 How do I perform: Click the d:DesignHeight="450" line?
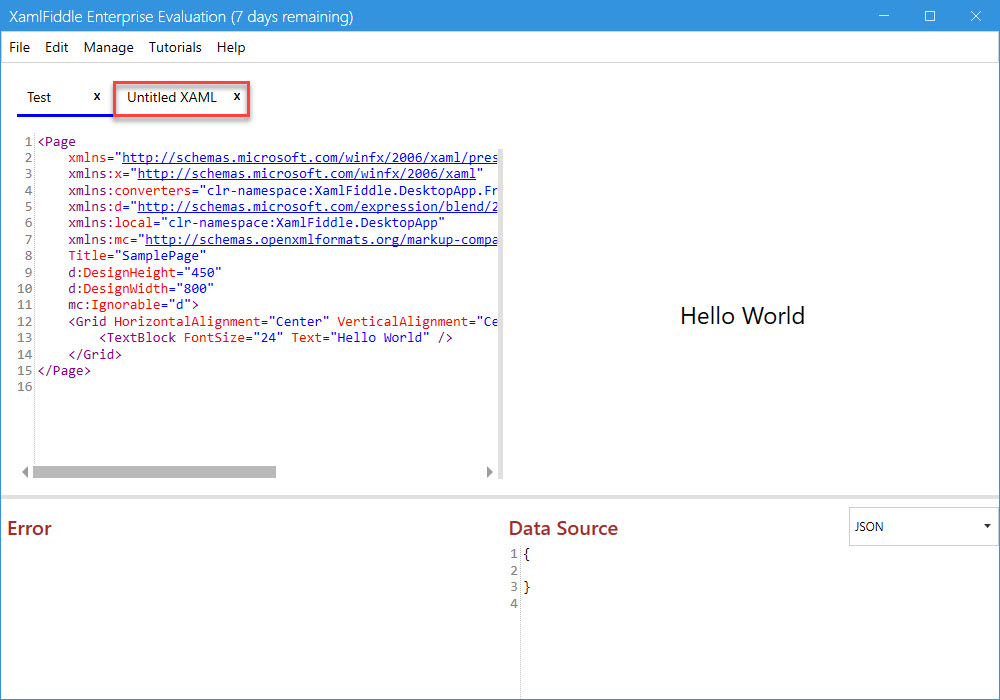(x=145, y=272)
